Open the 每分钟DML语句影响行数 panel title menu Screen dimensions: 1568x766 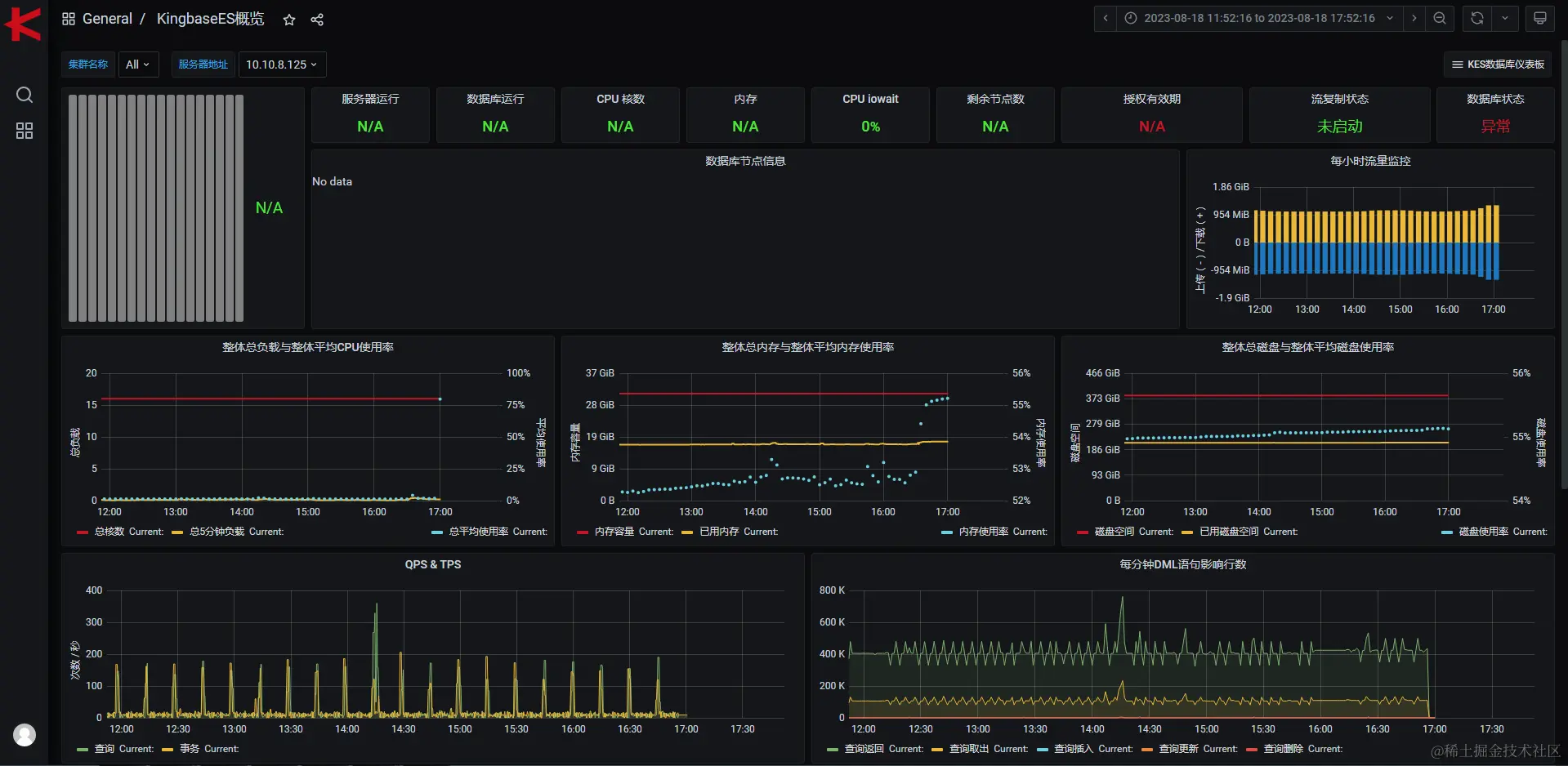(1182, 564)
